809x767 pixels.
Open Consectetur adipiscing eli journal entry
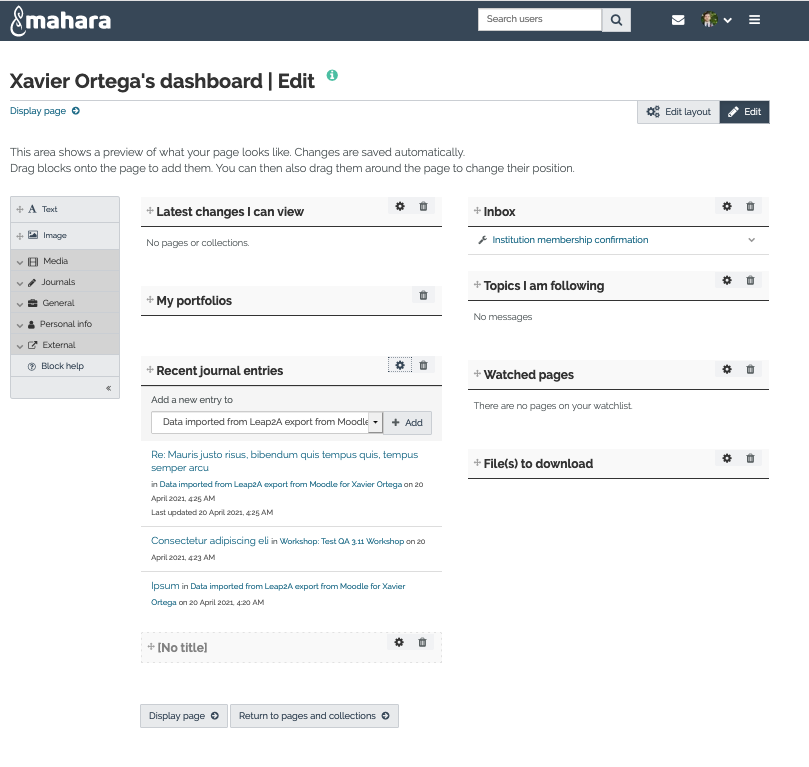209,541
